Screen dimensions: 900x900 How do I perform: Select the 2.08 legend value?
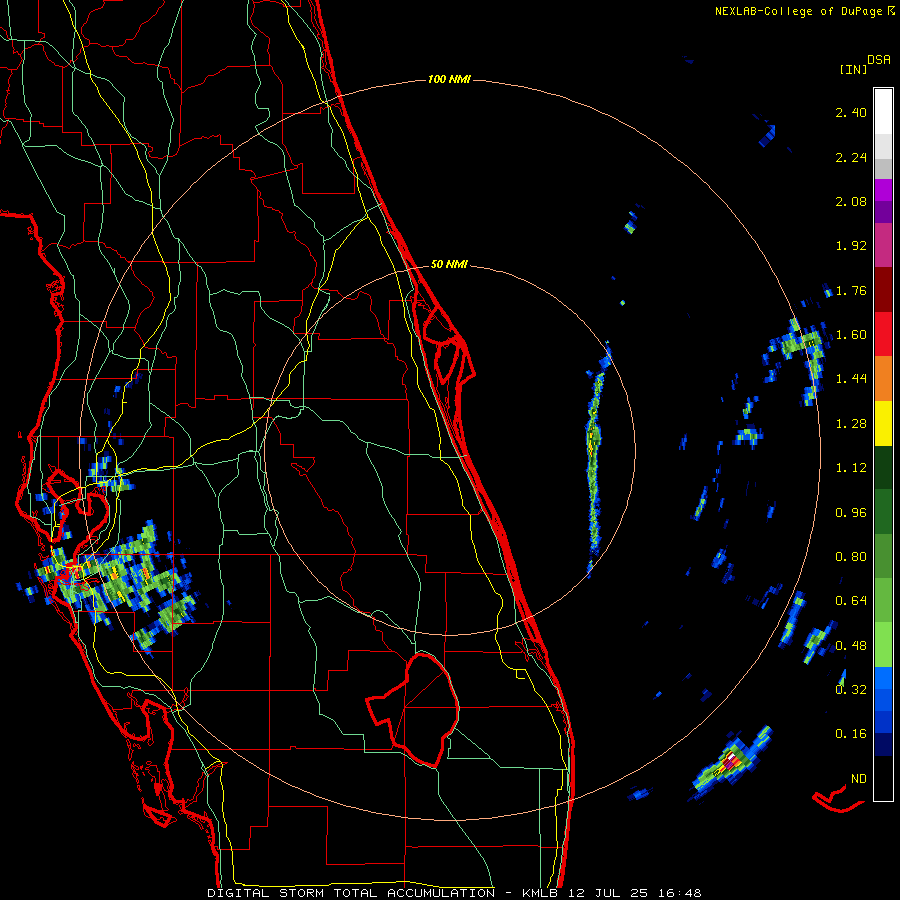point(851,201)
